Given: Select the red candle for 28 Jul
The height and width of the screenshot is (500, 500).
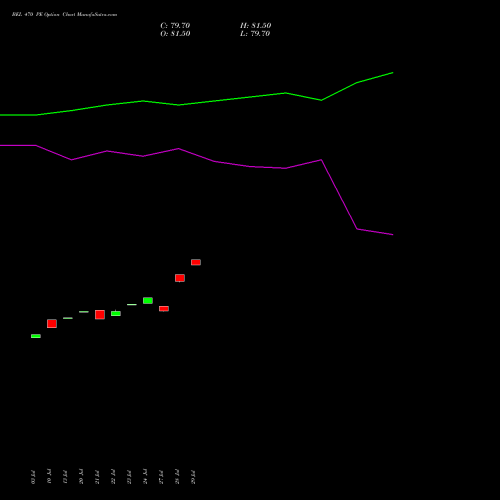Looking at the screenshot, I should click(180, 278).
